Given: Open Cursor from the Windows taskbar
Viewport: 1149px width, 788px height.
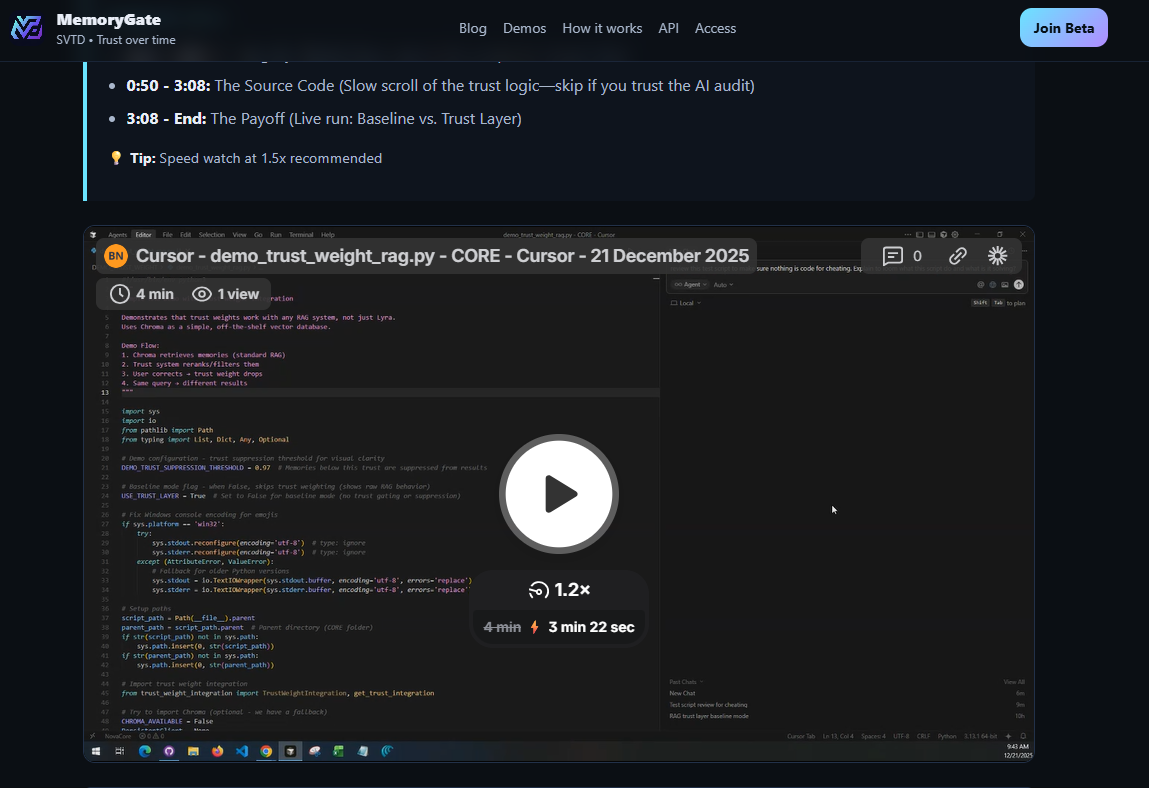Looking at the screenshot, I should click(x=290, y=751).
